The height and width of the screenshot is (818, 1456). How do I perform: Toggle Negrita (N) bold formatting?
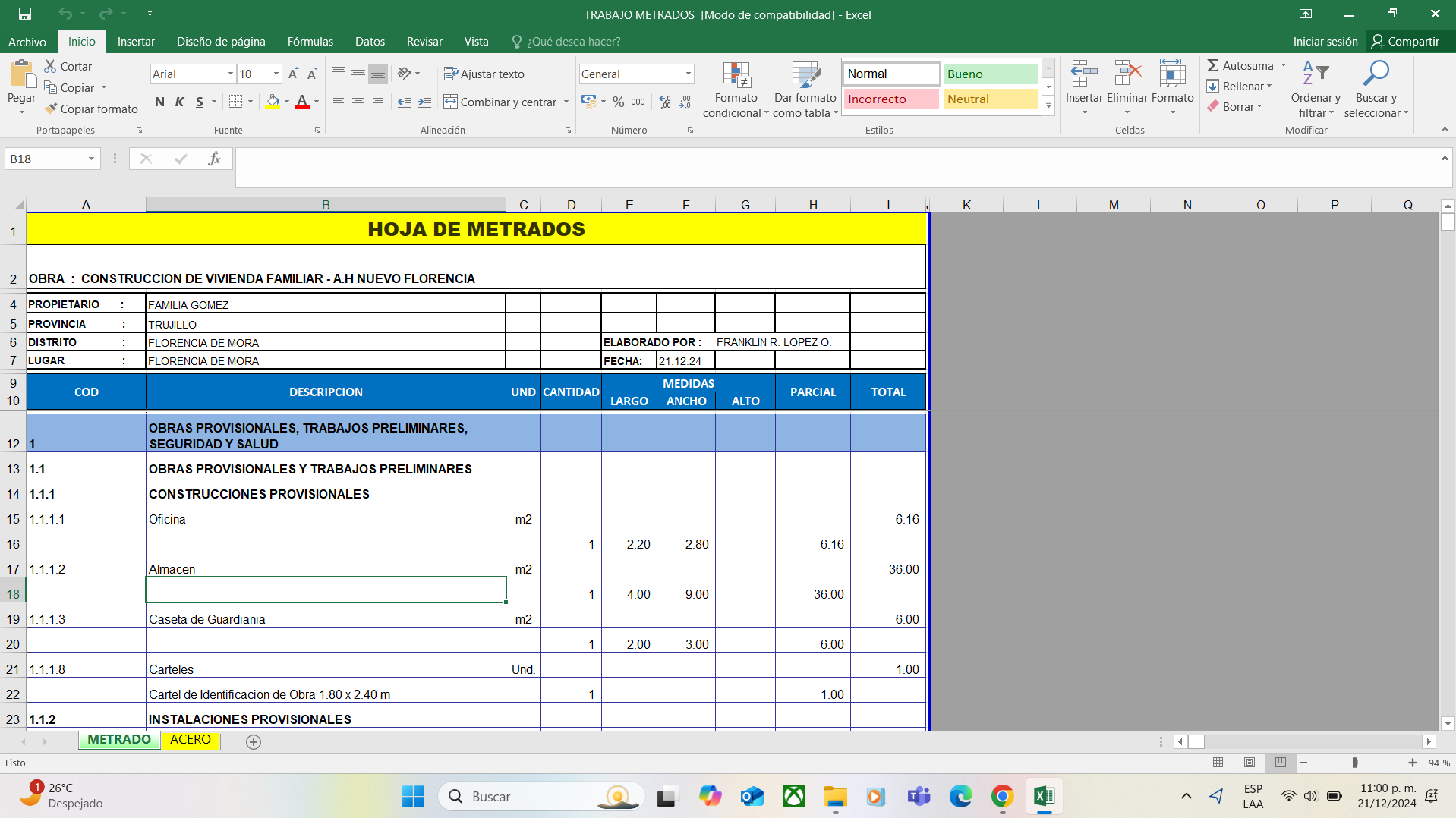click(x=159, y=102)
